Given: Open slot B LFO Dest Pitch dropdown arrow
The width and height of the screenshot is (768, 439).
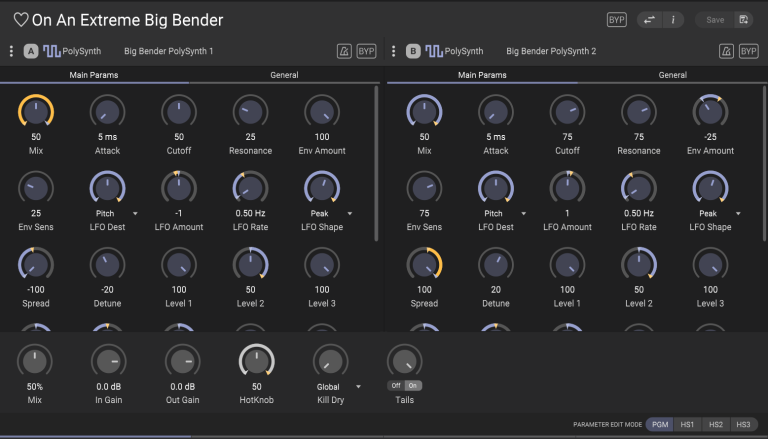Looking at the screenshot, I should (524, 214).
